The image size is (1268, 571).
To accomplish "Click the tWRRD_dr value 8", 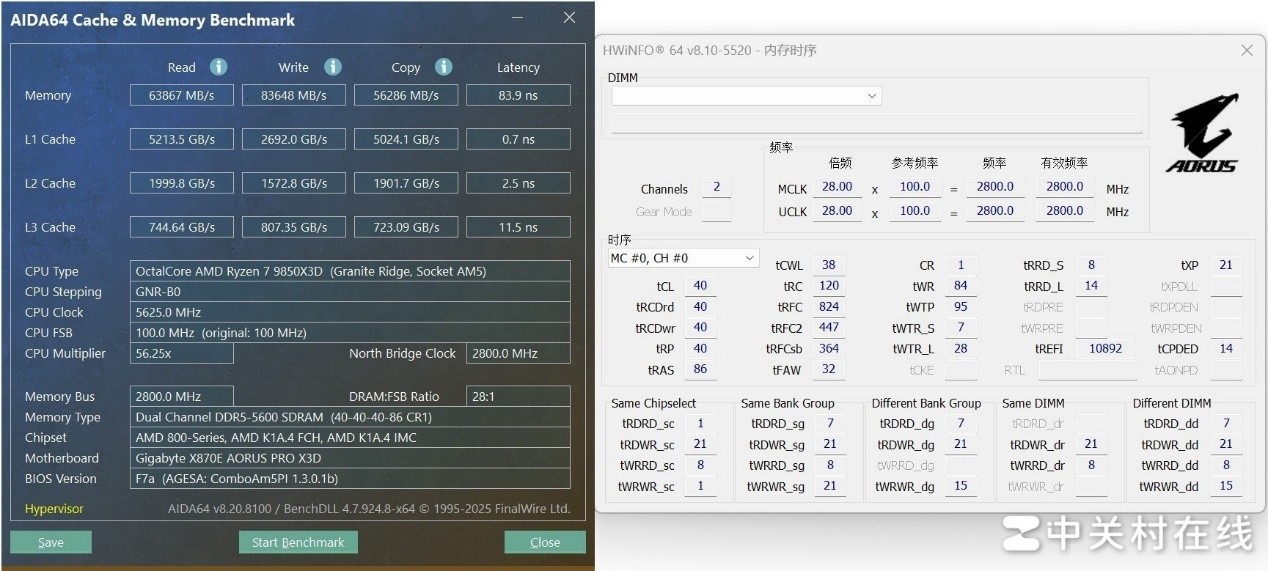I will (1091, 465).
